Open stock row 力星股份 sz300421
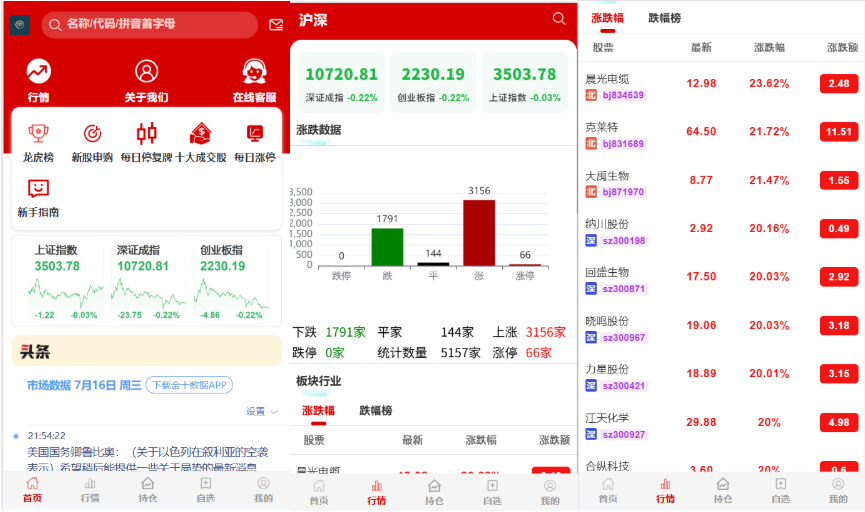 (x=721, y=377)
